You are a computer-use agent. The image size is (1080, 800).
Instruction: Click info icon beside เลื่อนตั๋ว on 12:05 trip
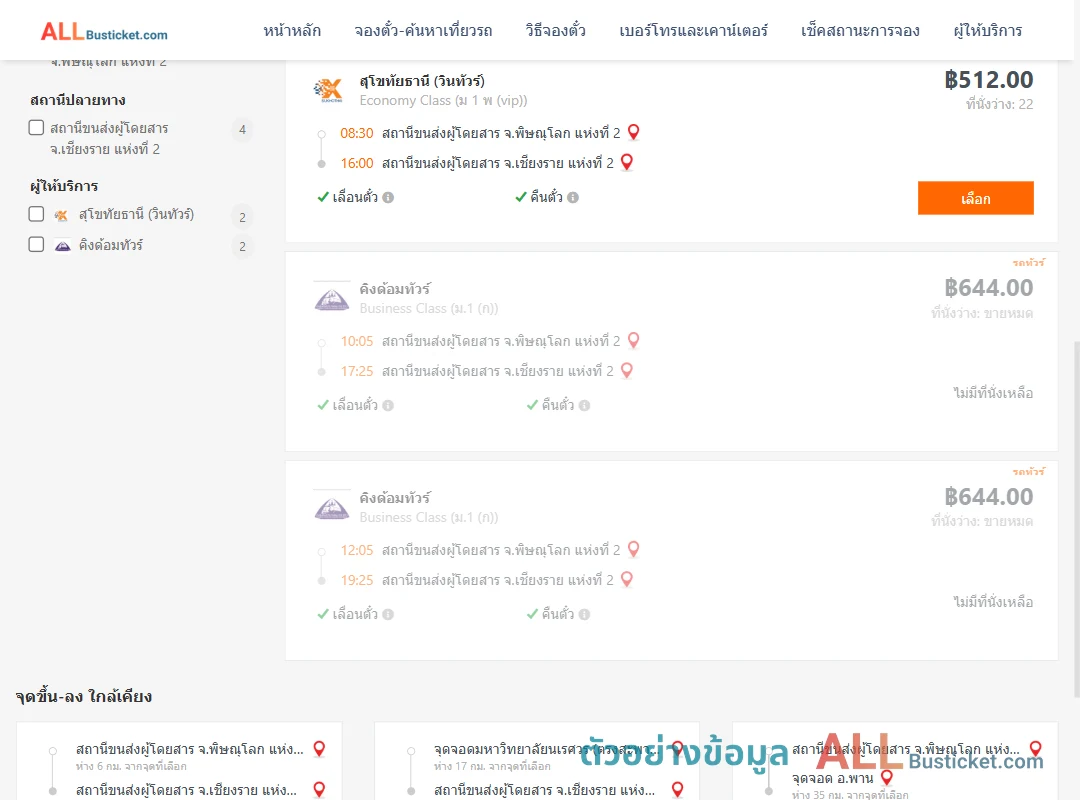point(388,614)
